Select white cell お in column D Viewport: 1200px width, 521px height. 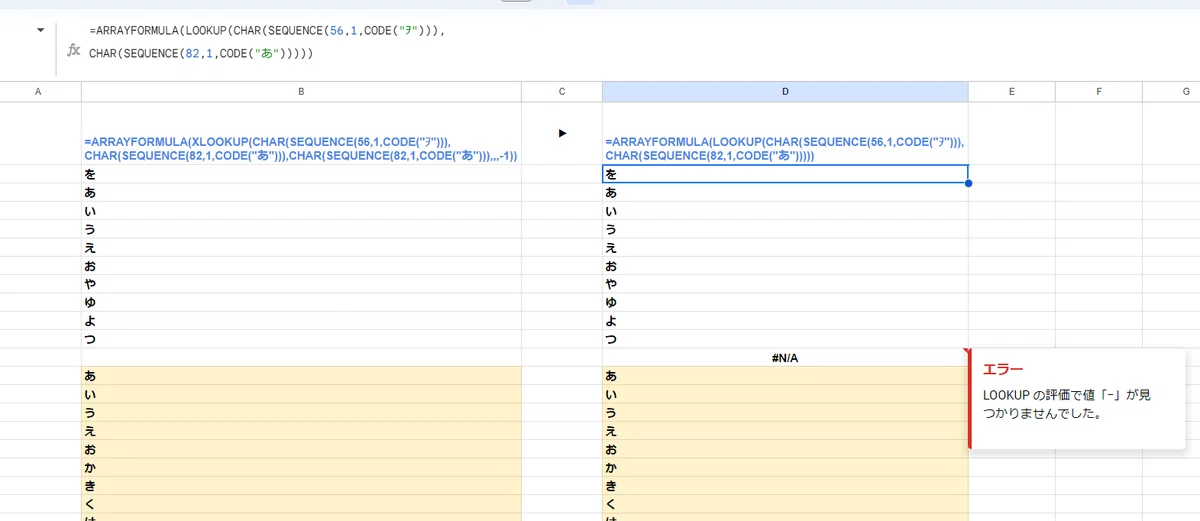pos(785,266)
